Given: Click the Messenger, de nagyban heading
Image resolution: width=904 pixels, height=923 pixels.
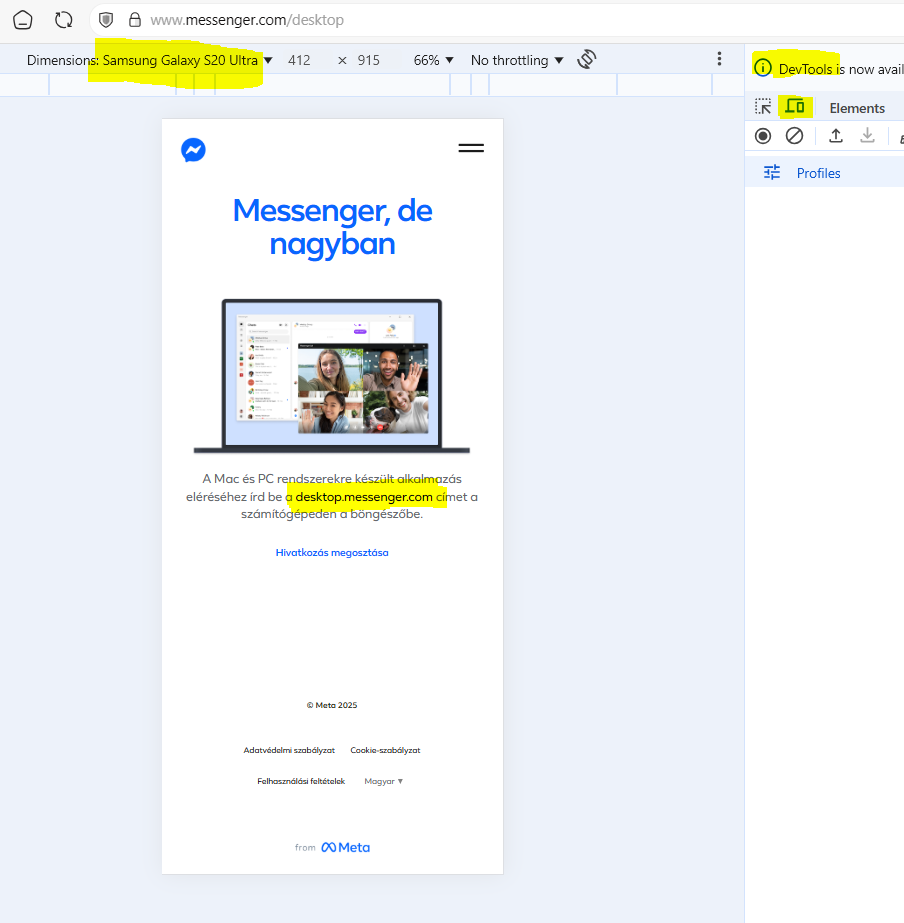Looking at the screenshot, I should [x=333, y=227].
